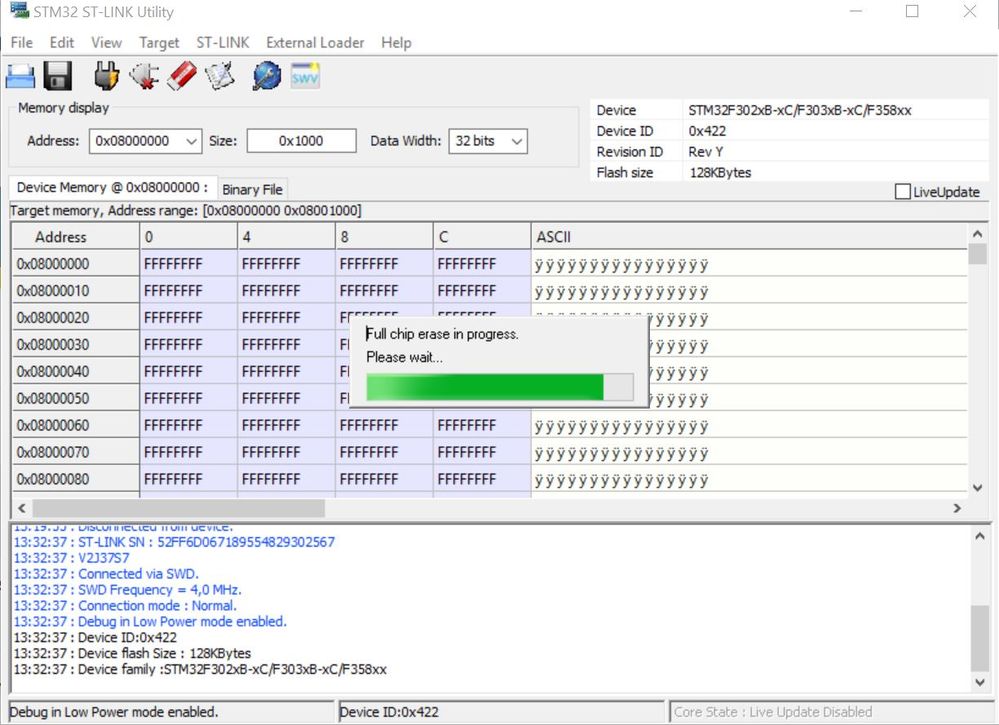Open the Help menu

pyautogui.click(x=396, y=43)
